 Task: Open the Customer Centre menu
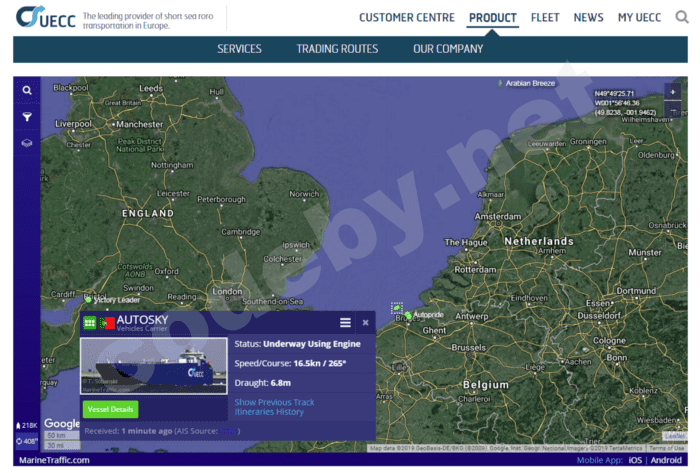(407, 18)
